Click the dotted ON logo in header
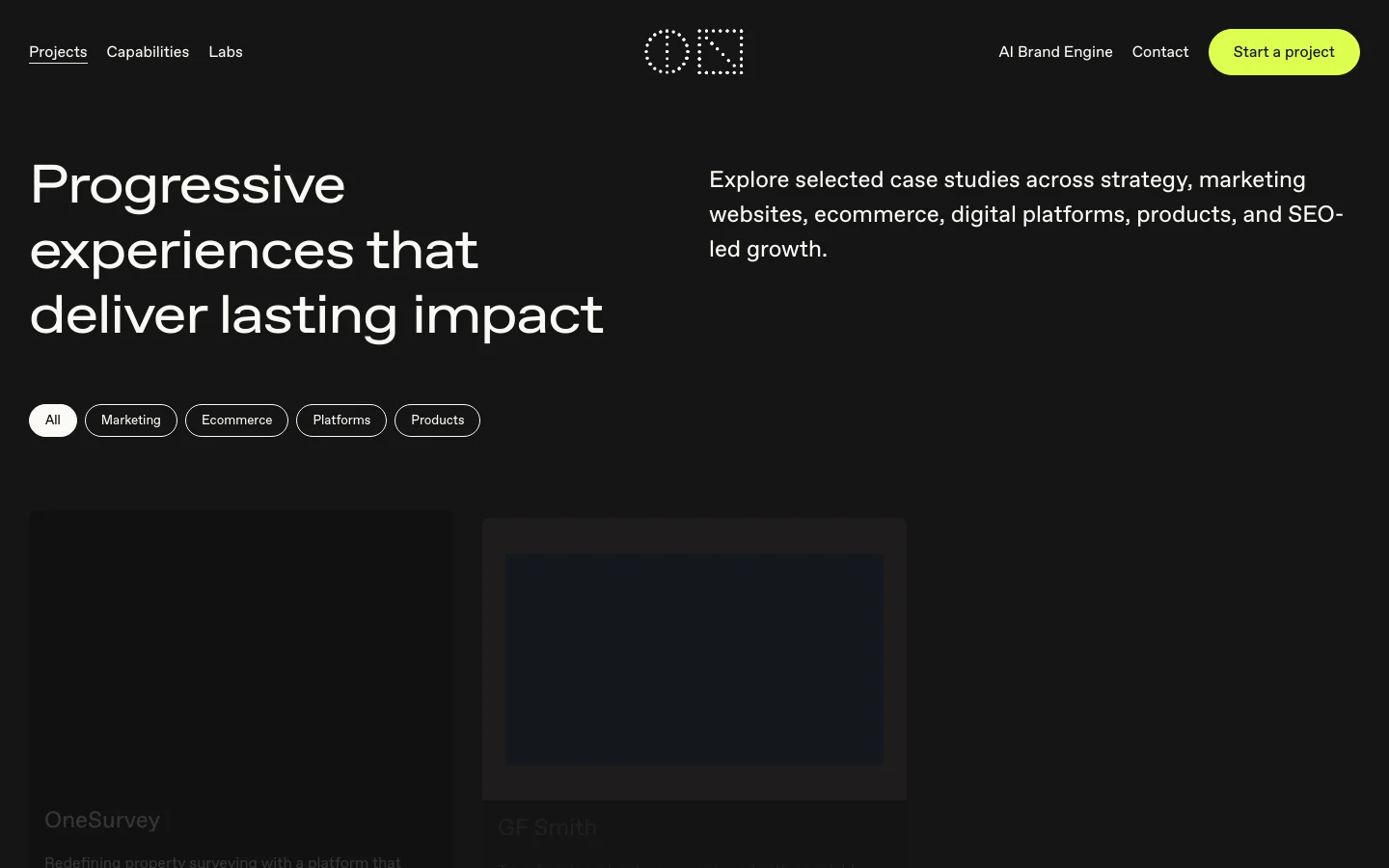The width and height of the screenshot is (1389, 868). point(694,52)
